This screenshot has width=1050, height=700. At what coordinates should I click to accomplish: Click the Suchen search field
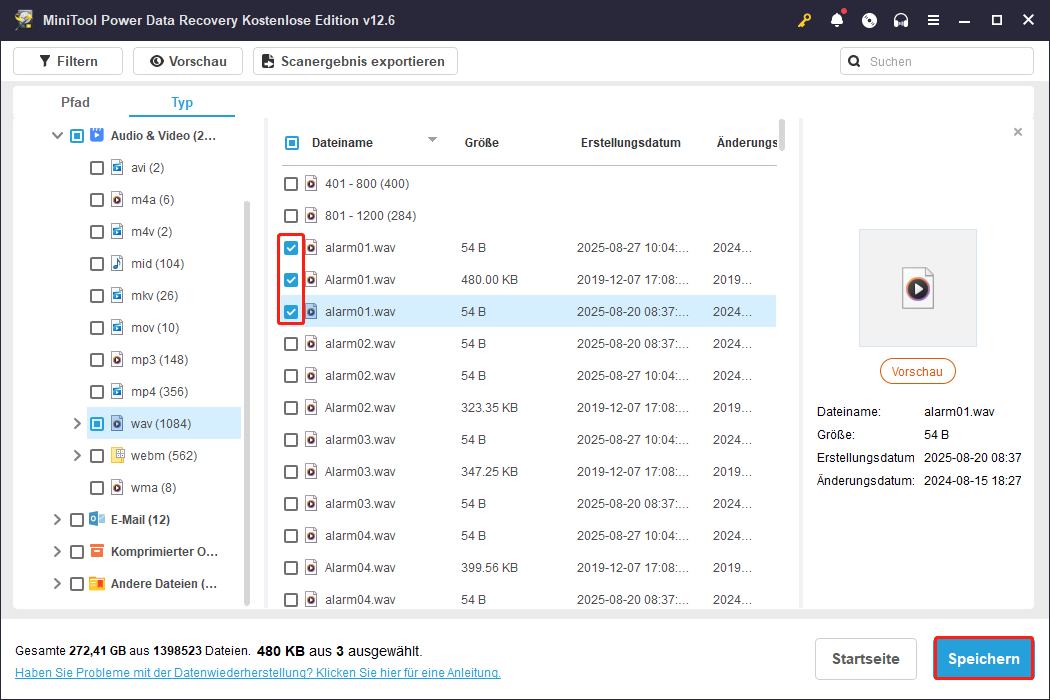(945, 61)
